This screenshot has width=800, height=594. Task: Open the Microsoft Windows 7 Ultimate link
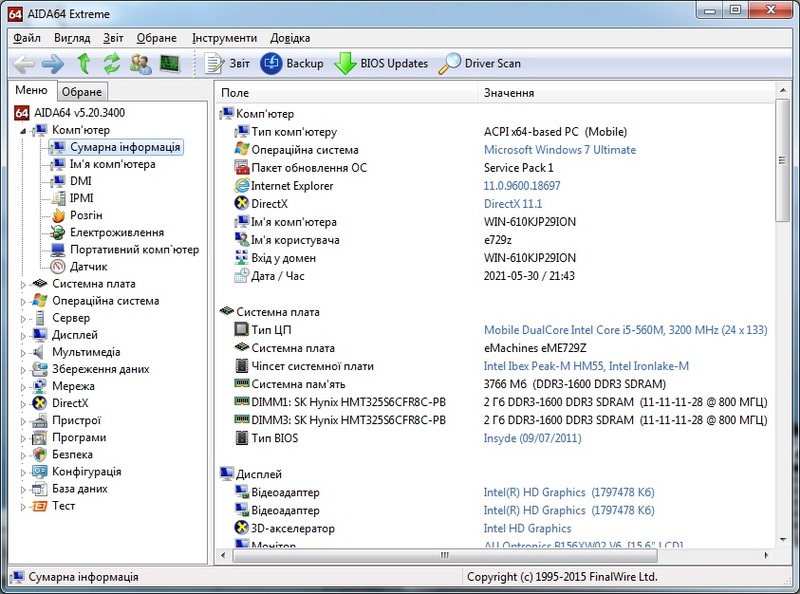tap(560, 150)
